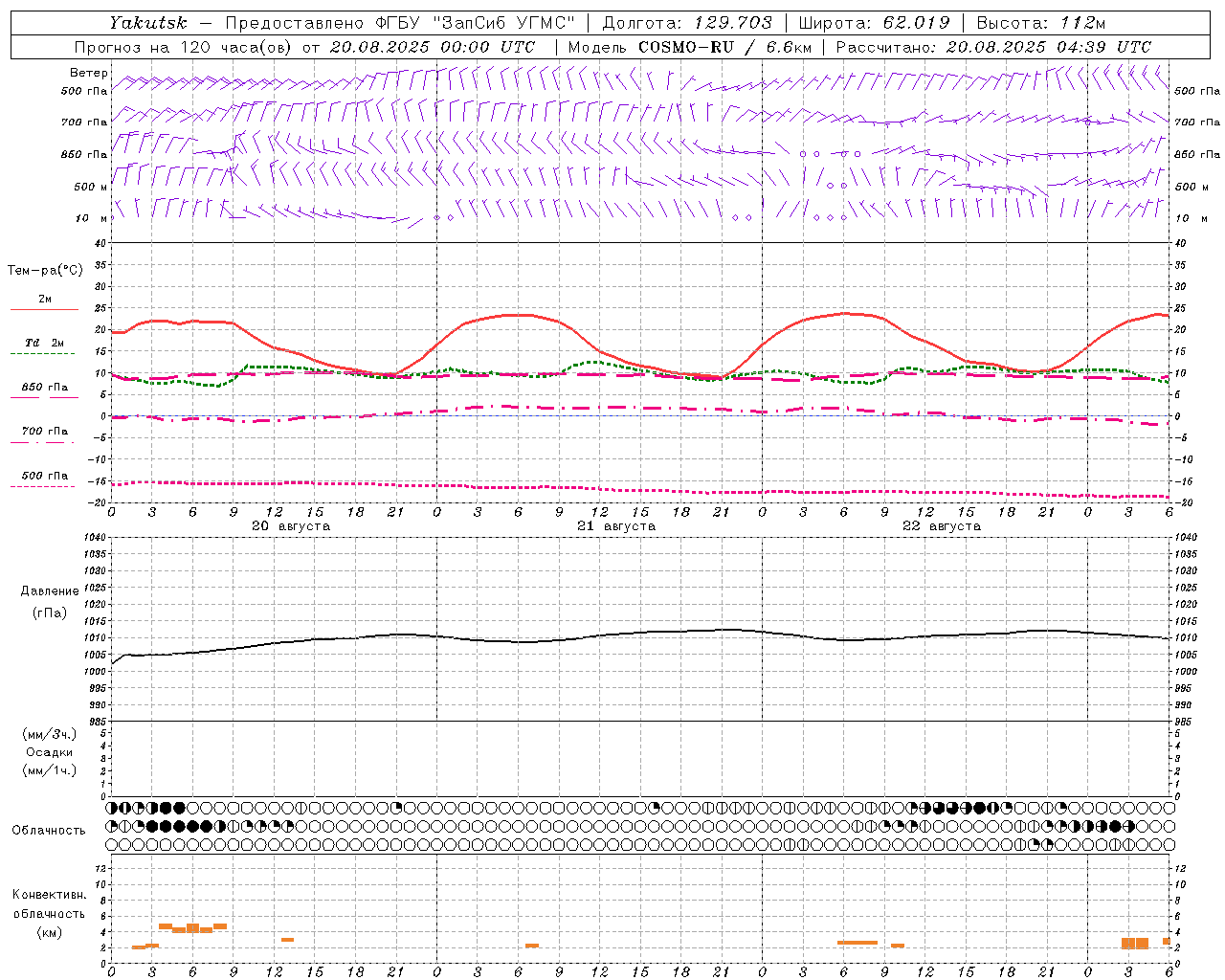Click the 22 августа date label
Screen dimensions: 1225x980
click(942, 526)
